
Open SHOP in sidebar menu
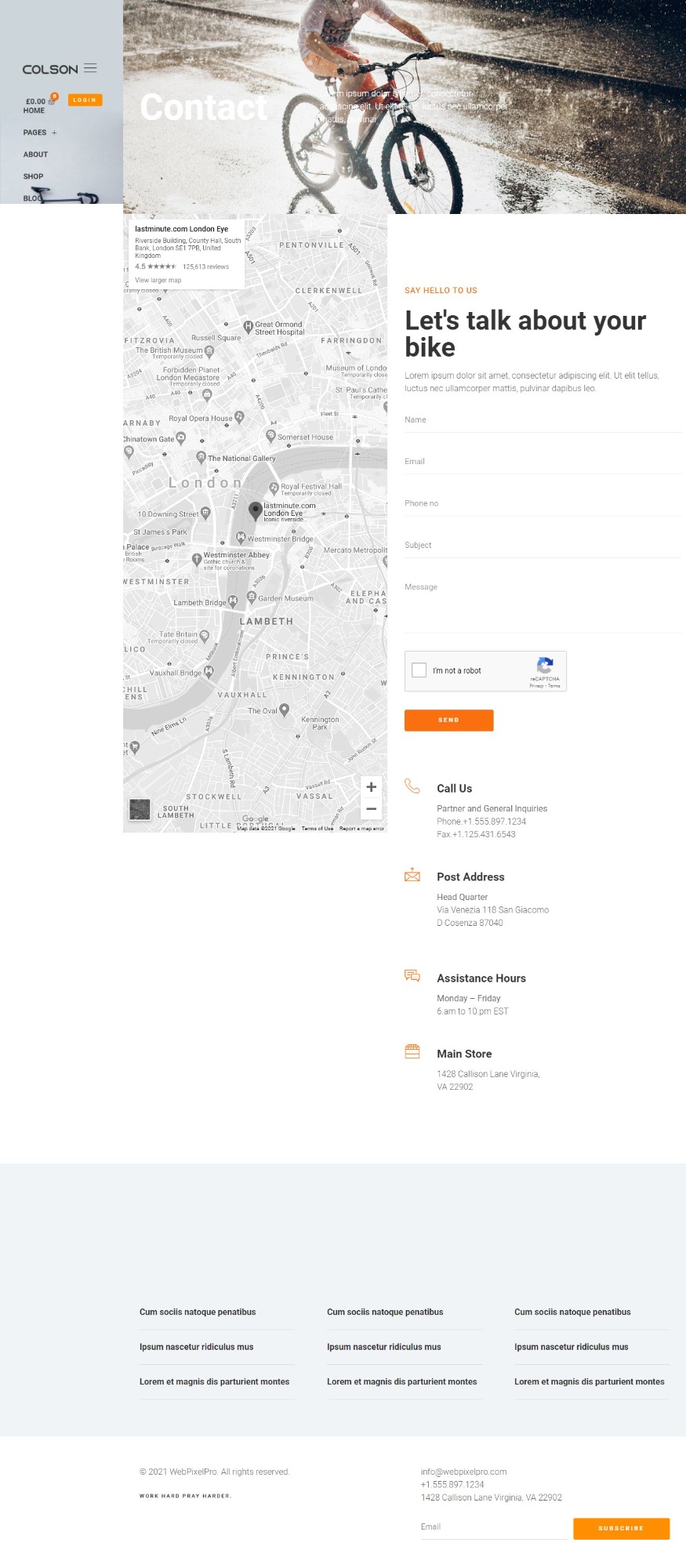pos(33,176)
